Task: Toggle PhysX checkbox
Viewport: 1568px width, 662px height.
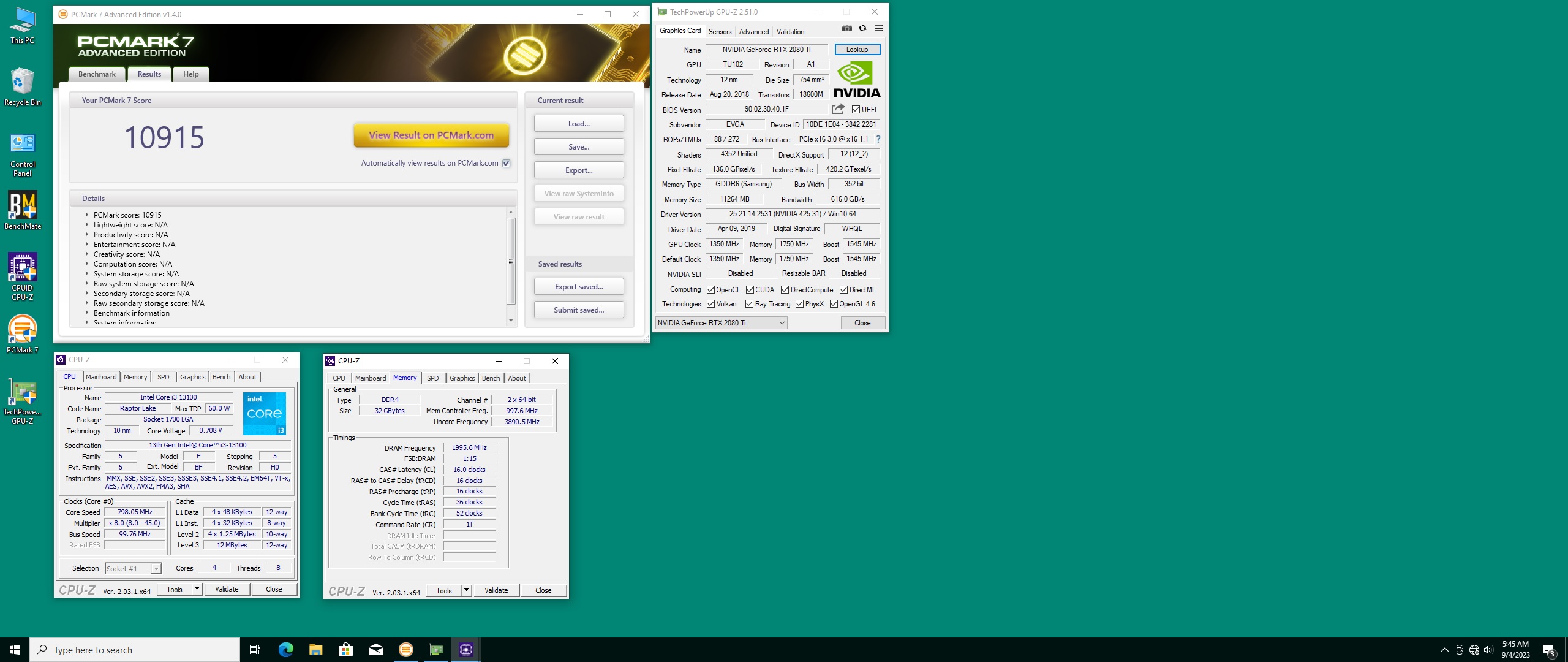Action: click(x=799, y=304)
